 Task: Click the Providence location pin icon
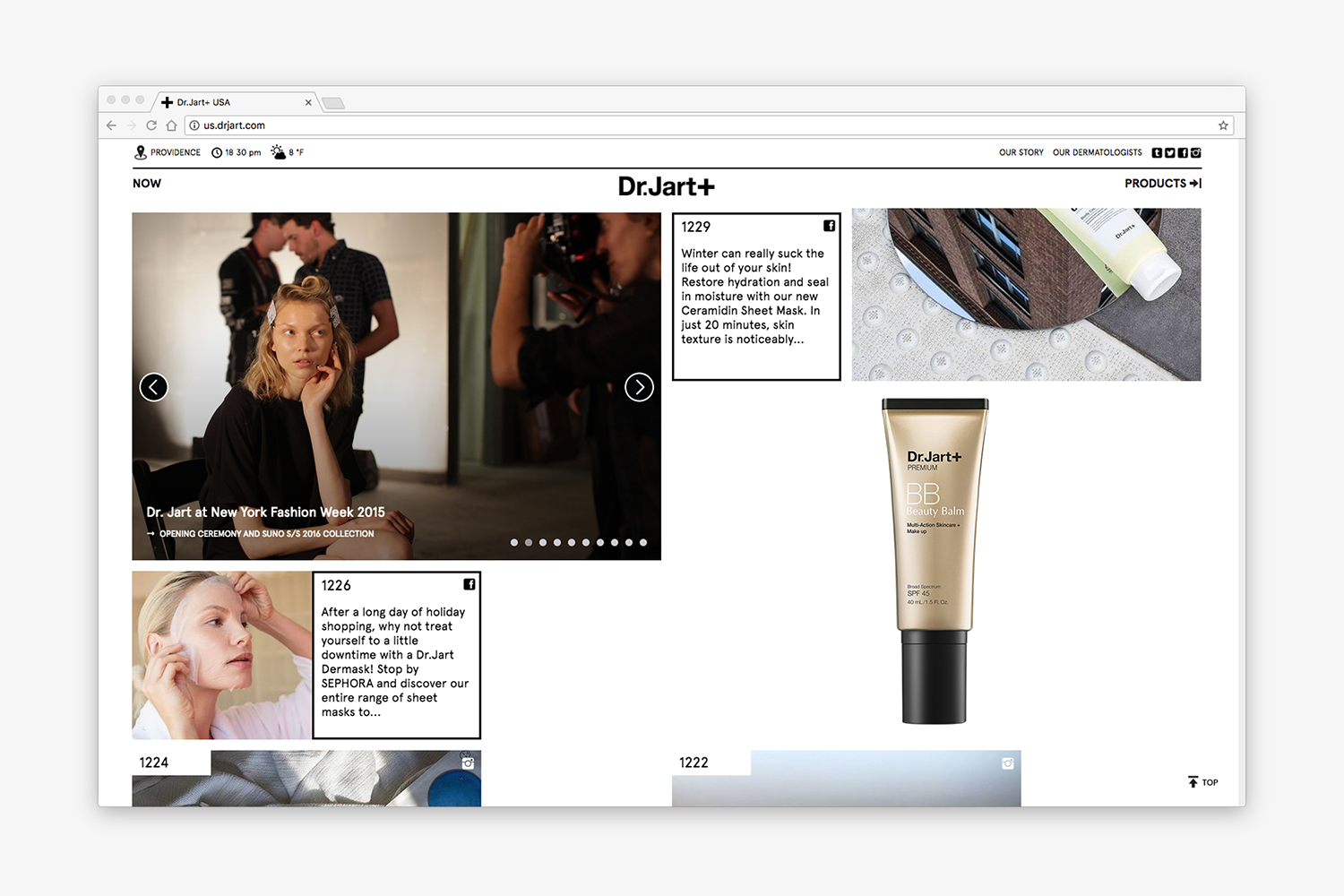coord(141,152)
